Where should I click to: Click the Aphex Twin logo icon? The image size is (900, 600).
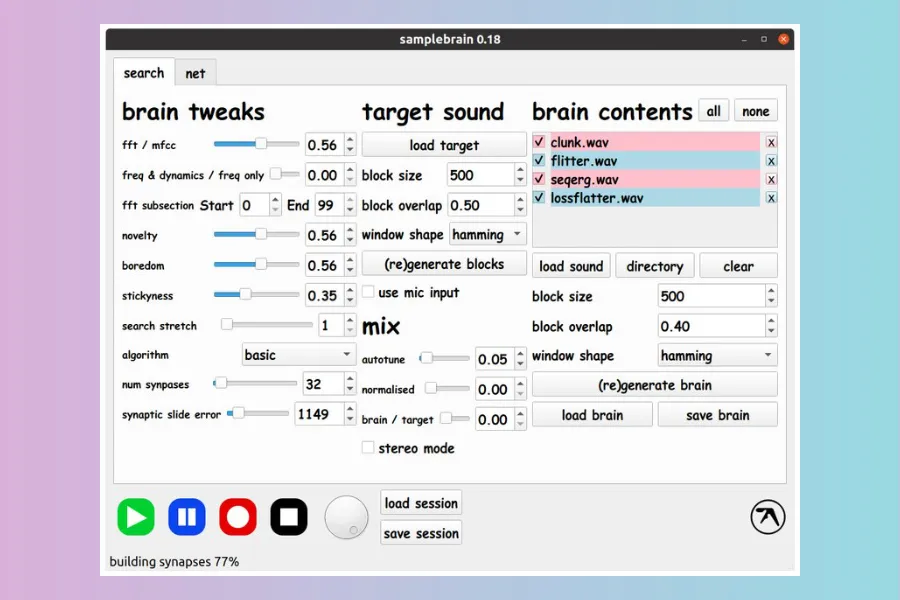(x=768, y=517)
